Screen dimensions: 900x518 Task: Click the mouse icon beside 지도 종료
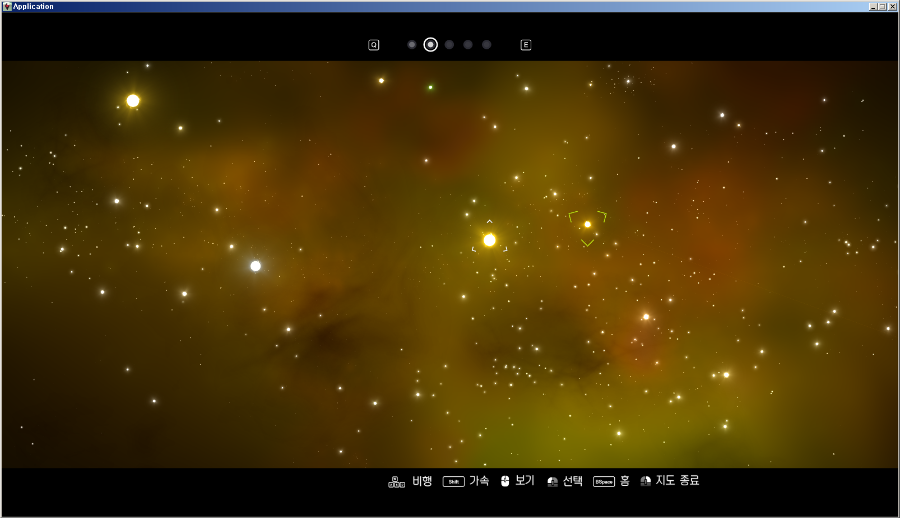(x=646, y=481)
